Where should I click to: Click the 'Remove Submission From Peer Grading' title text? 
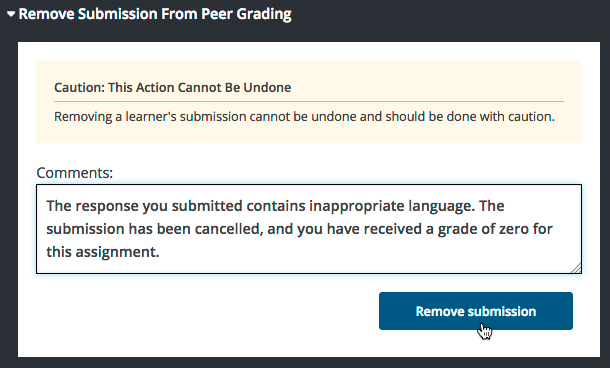[x=155, y=14]
